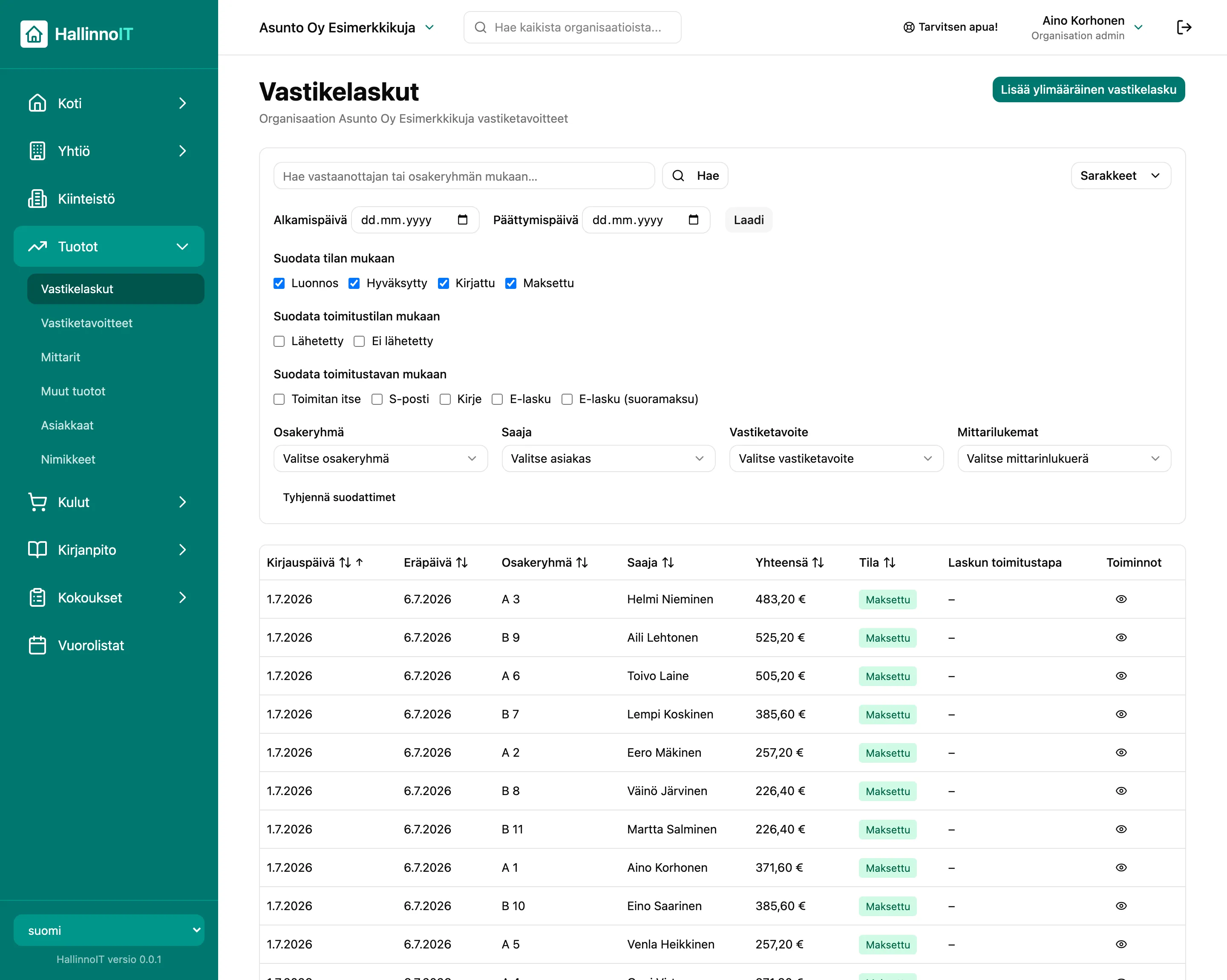
Task: Open Väinö Järvinen invoice eye icon
Action: pos(1121,791)
